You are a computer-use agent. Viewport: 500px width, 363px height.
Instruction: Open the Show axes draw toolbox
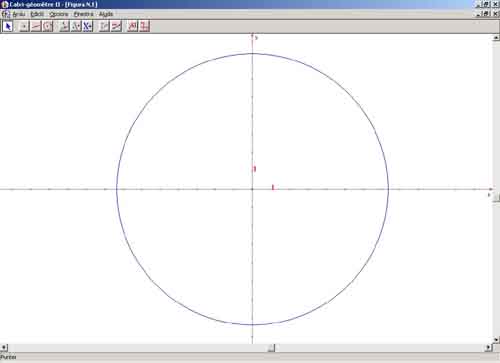[x=144, y=26]
